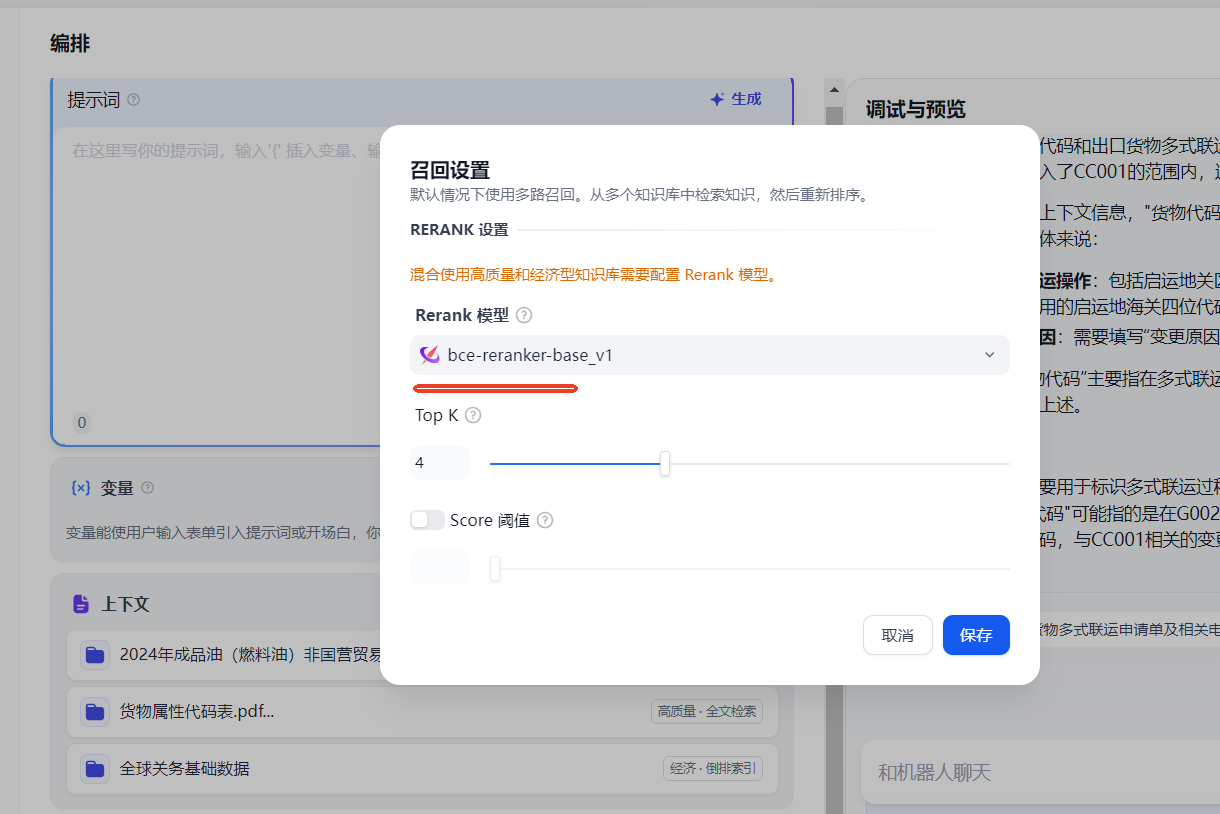1220x814 pixels.
Task: Click the help icon beside 提示词 label
Action: [x=135, y=100]
